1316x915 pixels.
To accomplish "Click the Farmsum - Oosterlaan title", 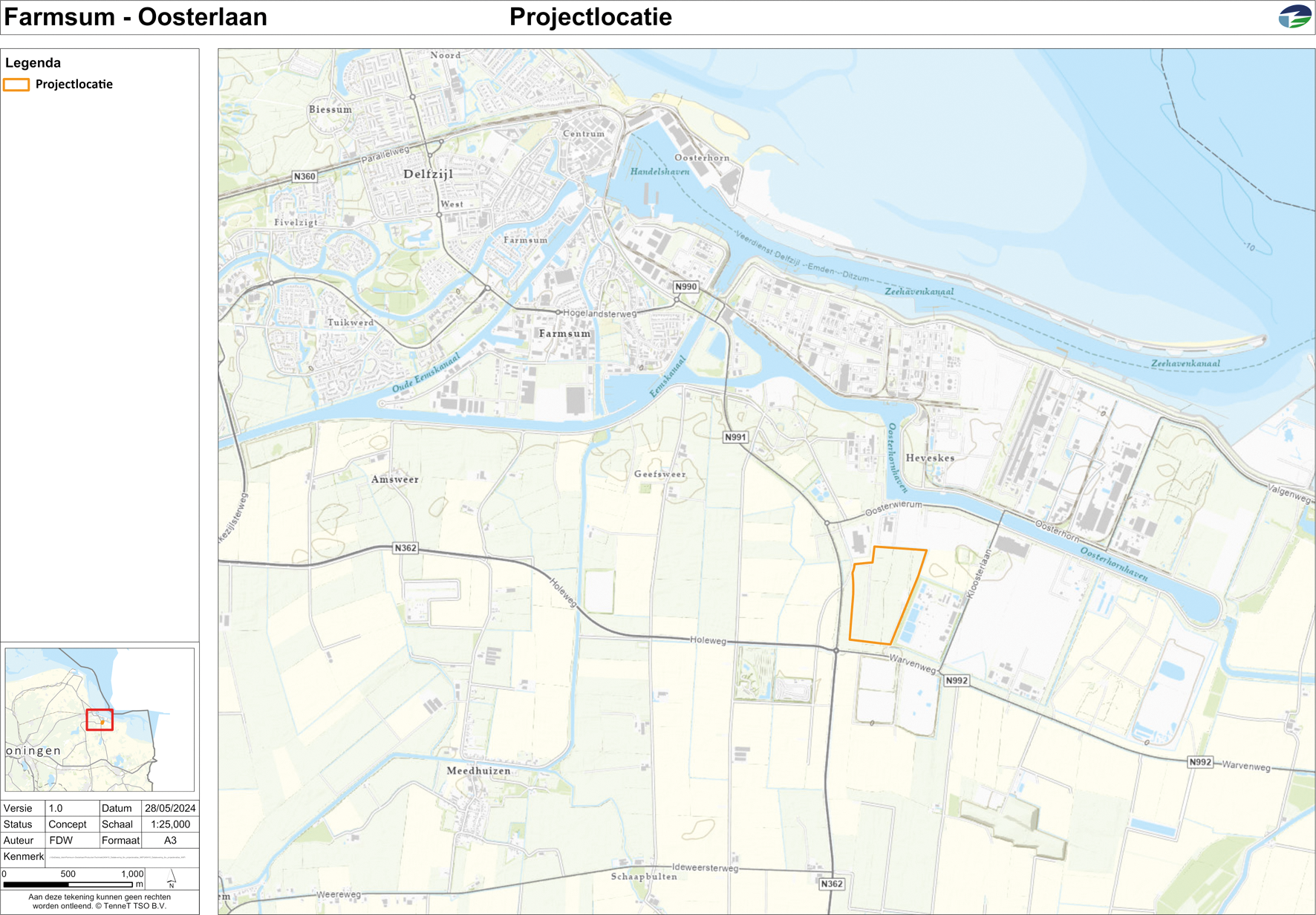I will point(136,17).
